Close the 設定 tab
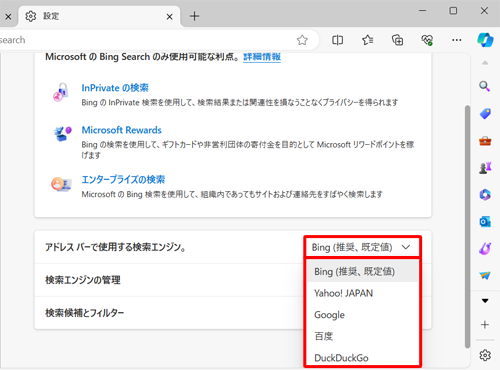This screenshot has height=370, width=500. point(170,17)
